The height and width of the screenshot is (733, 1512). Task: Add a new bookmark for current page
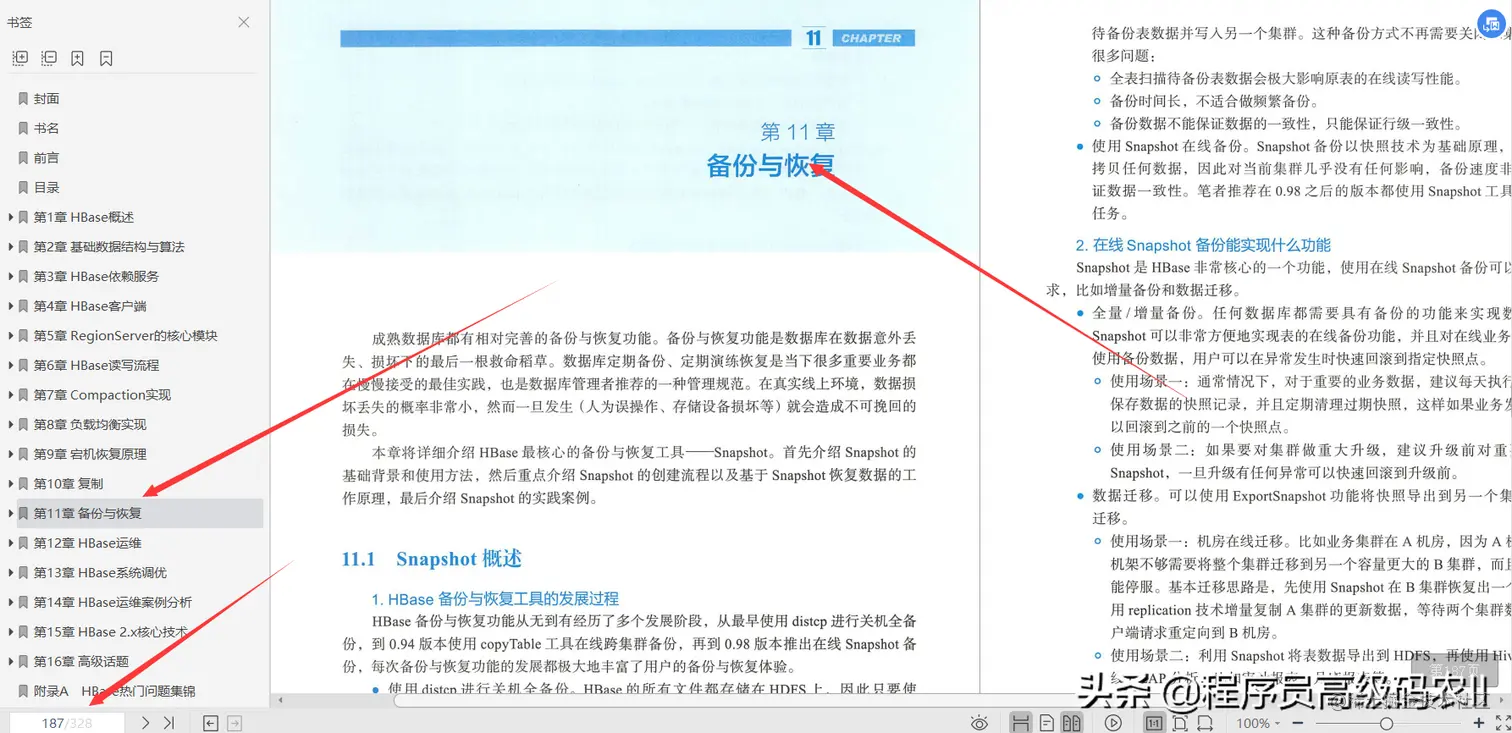[77, 58]
